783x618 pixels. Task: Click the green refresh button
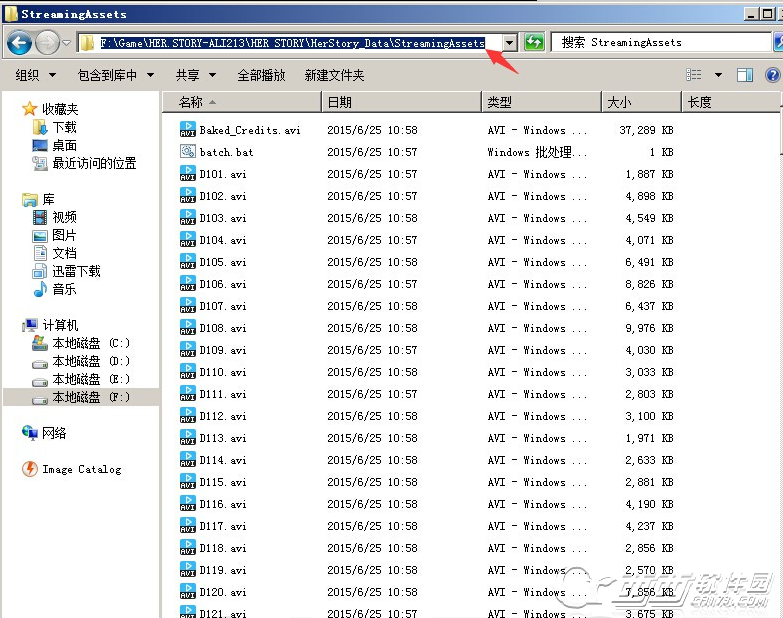coord(534,42)
